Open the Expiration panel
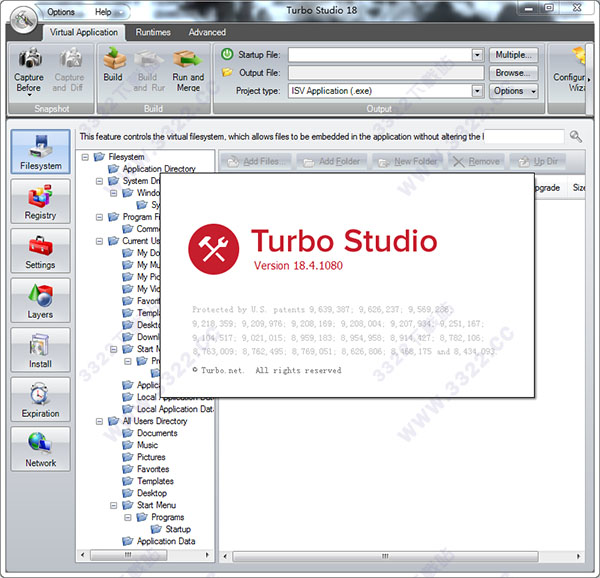The height and width of the screenshot is (578, 600). (41, 399)
